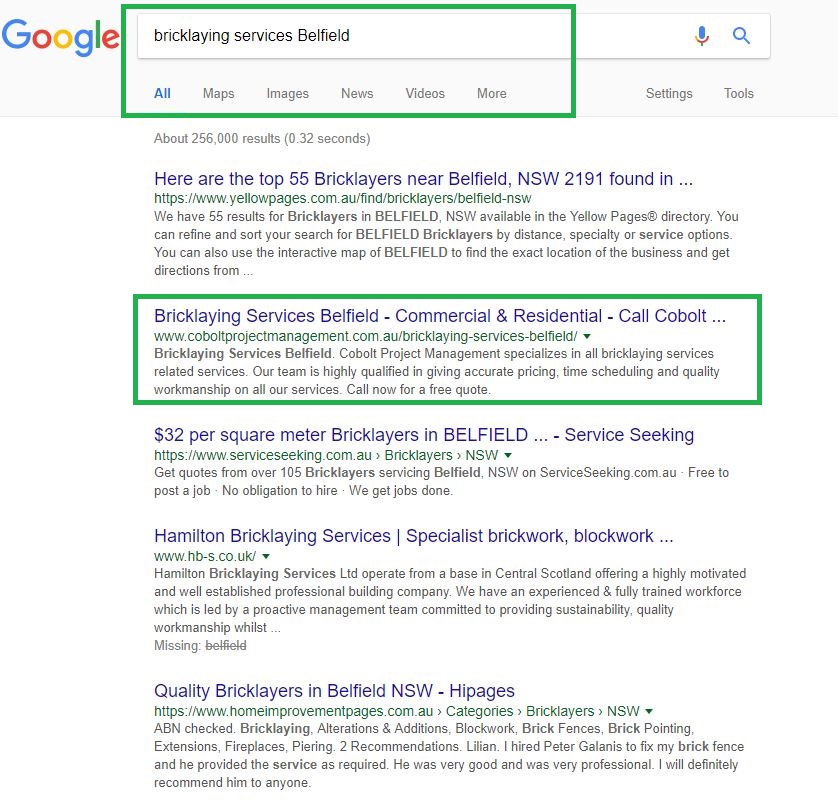
Task: Expand the dropdown arrow beside the Hipages URL
Action: (x=649, y=711)
